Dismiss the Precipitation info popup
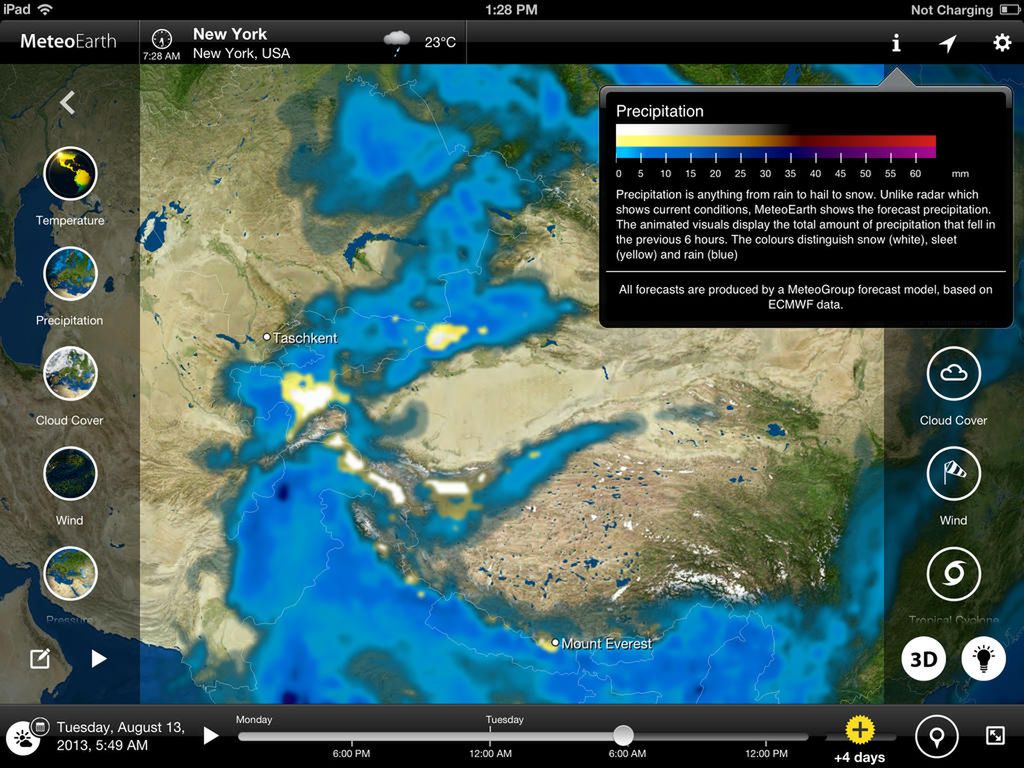The height and width of the screenshot is (768, 1024). (x=896, y=43)
